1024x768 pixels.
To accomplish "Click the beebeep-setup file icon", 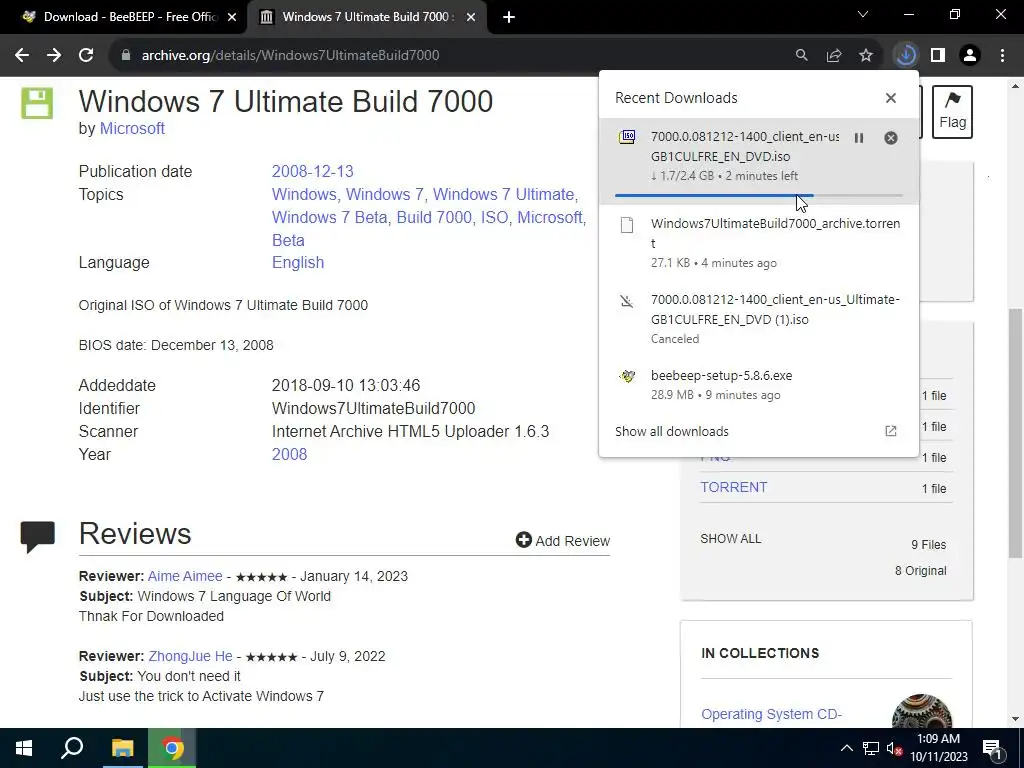I will 628,376.
